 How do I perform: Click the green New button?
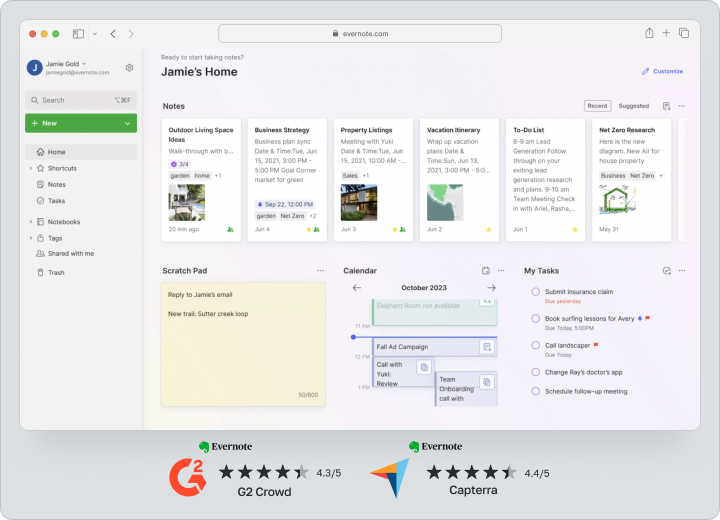(x=81, y=123)
